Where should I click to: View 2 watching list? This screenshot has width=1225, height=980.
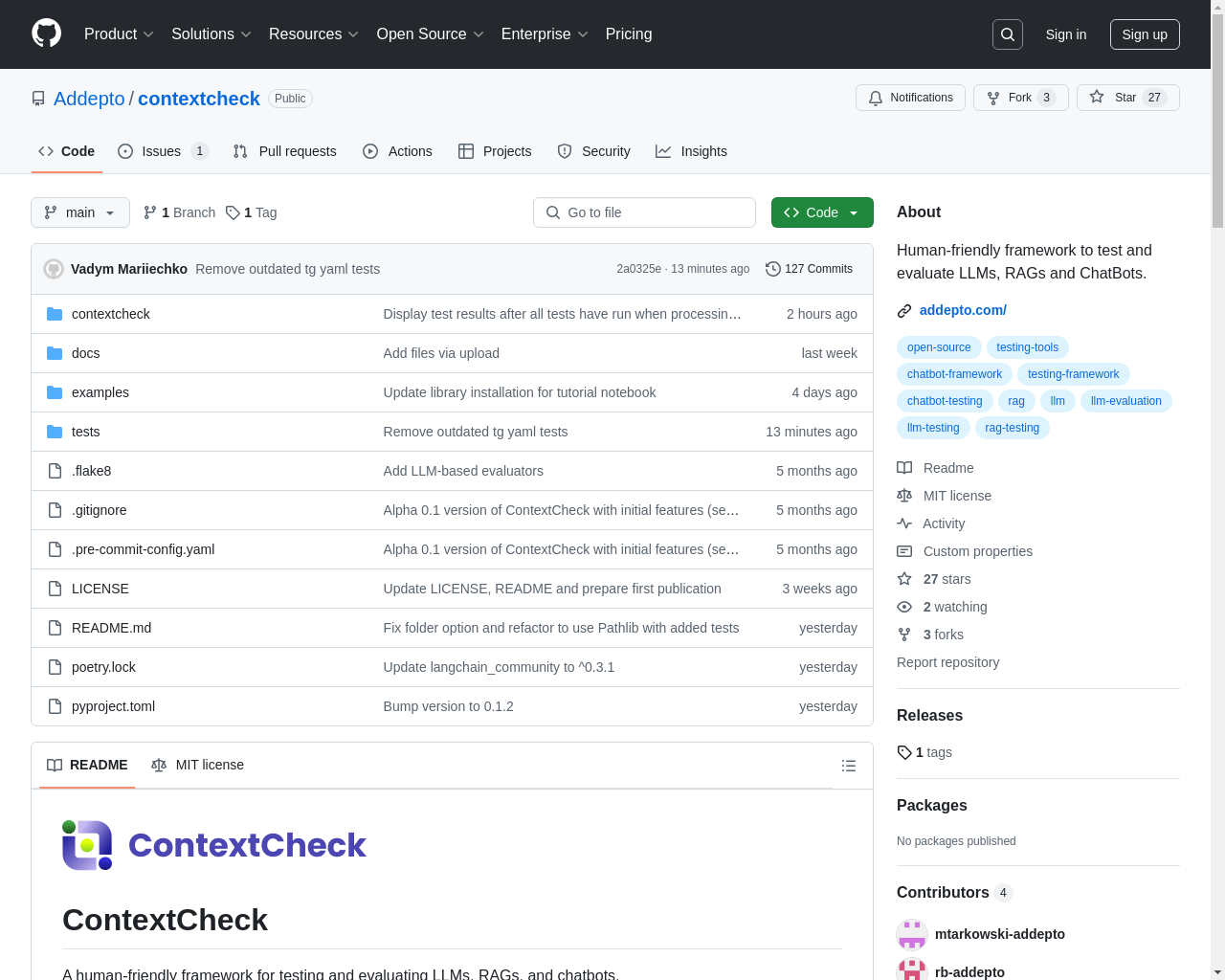tap(942, 607)
